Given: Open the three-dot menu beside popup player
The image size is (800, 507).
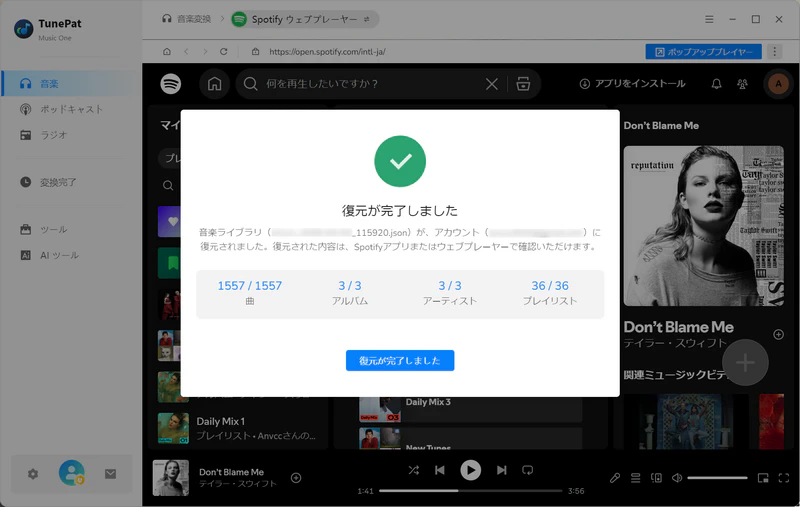Looking at the screenshot, I should tap(774, 52).
